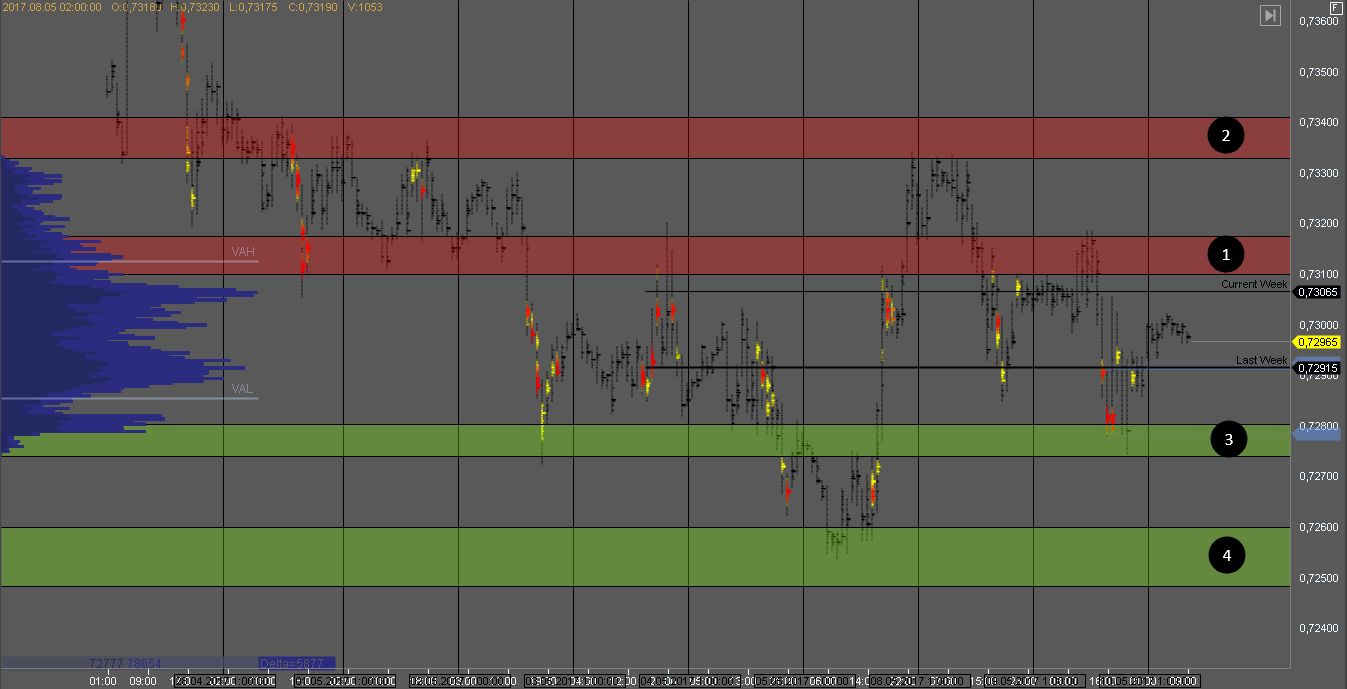Click the Delta=5877 bar at the bottom
The image size is (1347, 689).
pyautogui.click(x=296, y=663)
